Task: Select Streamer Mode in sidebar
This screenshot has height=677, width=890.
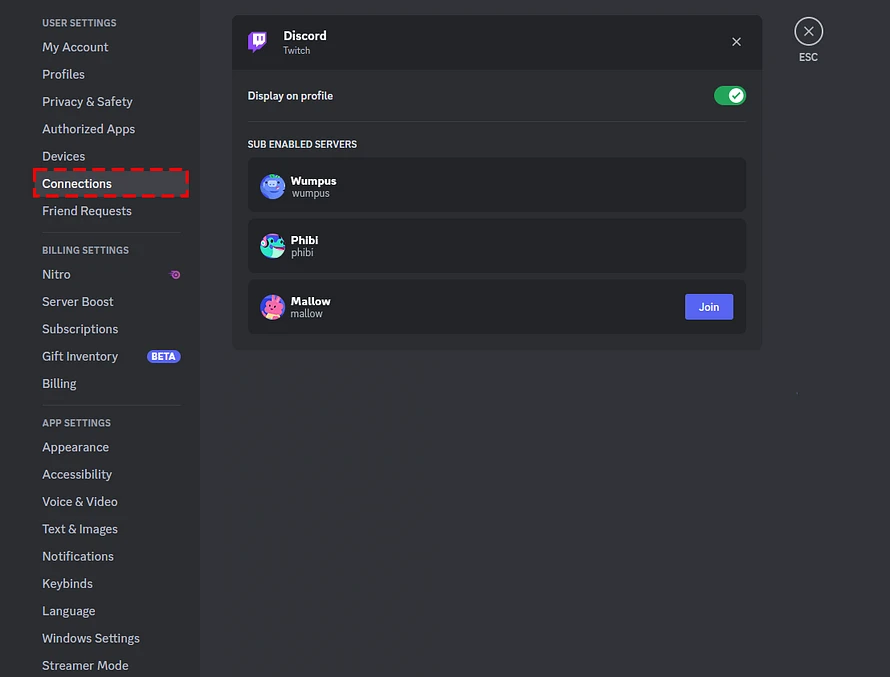Action: pos(85,665)
